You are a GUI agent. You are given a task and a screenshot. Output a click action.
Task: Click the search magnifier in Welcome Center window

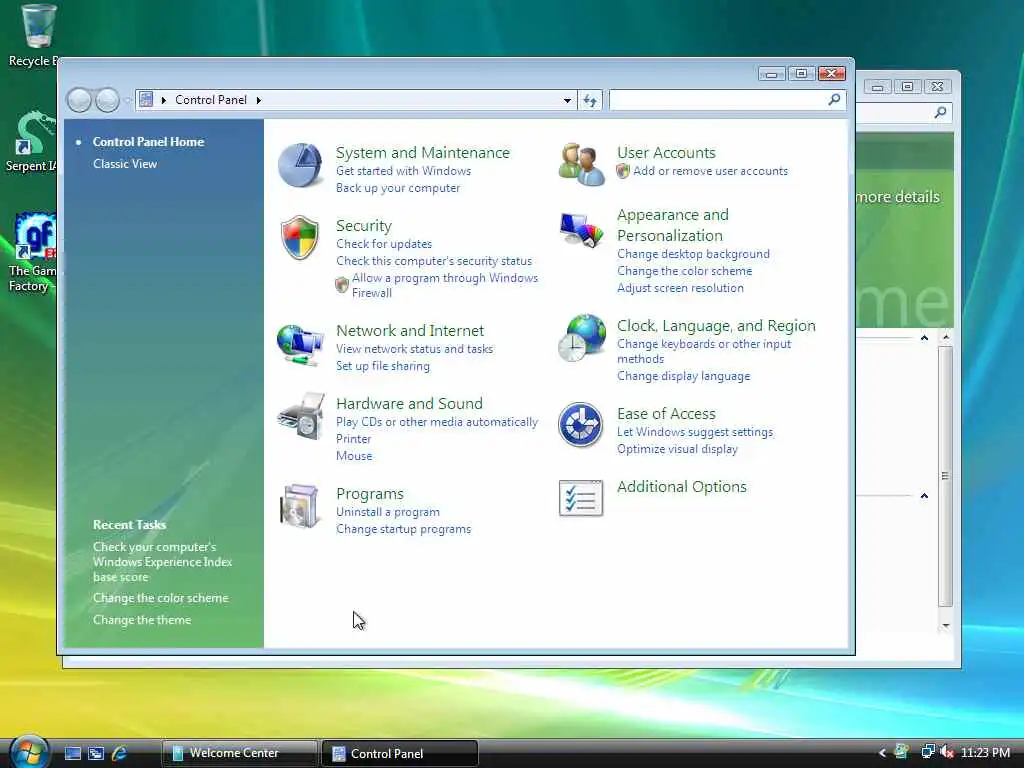[x=940, y=112]
